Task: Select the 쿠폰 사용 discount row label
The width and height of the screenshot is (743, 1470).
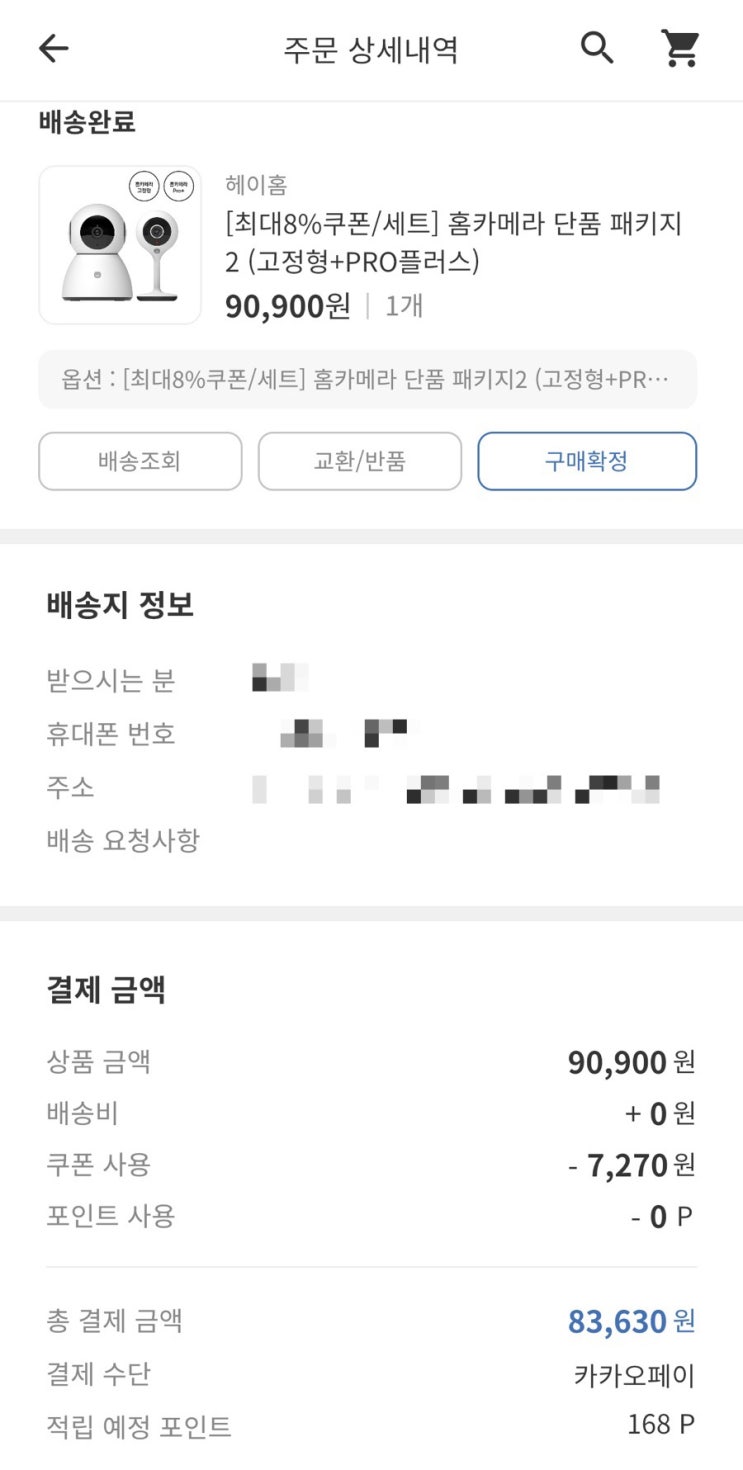Action: pos(99,1164)
